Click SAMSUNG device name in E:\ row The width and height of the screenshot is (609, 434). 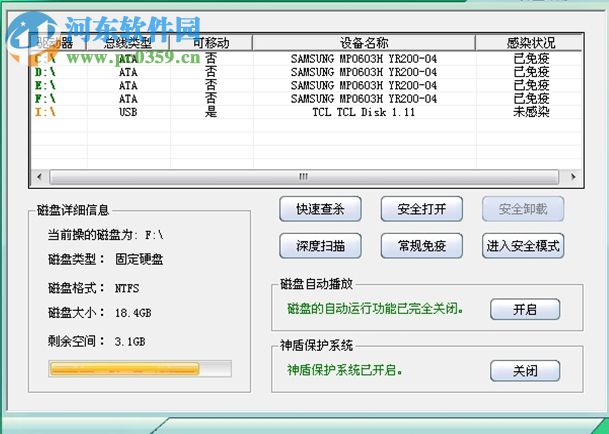(364, 85)
